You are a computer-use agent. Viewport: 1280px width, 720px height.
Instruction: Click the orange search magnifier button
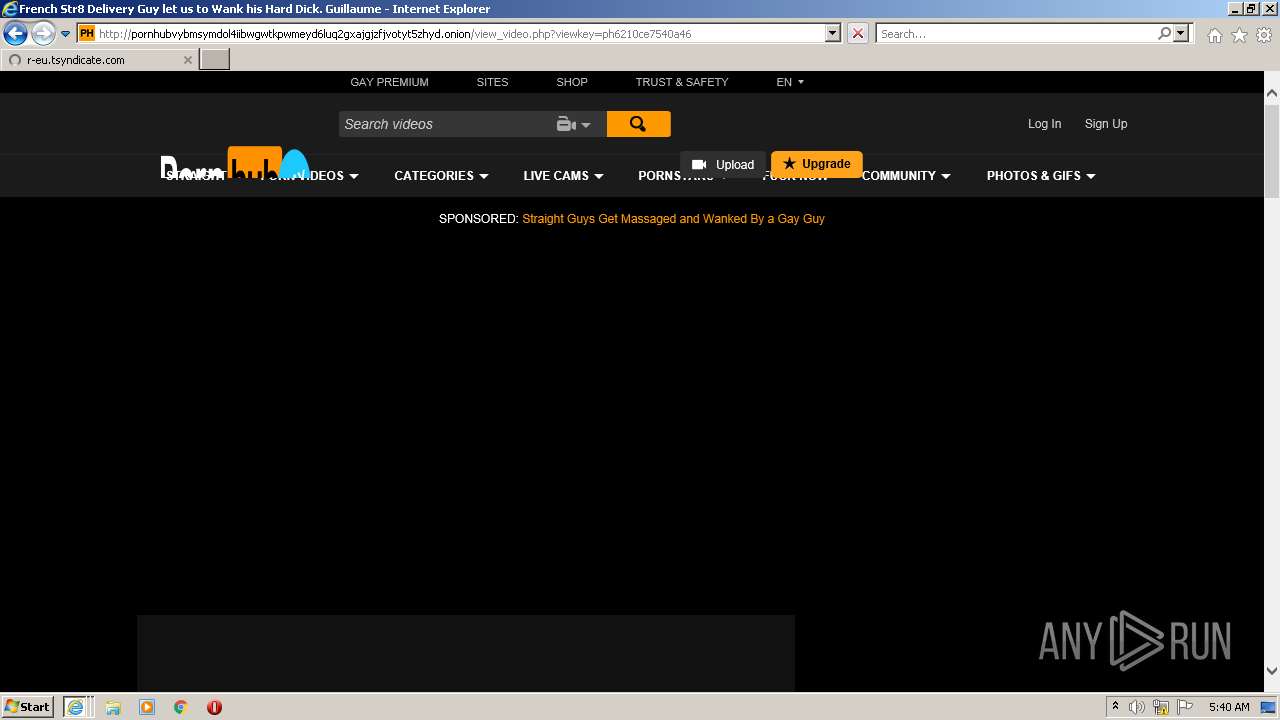coord(638,124)
